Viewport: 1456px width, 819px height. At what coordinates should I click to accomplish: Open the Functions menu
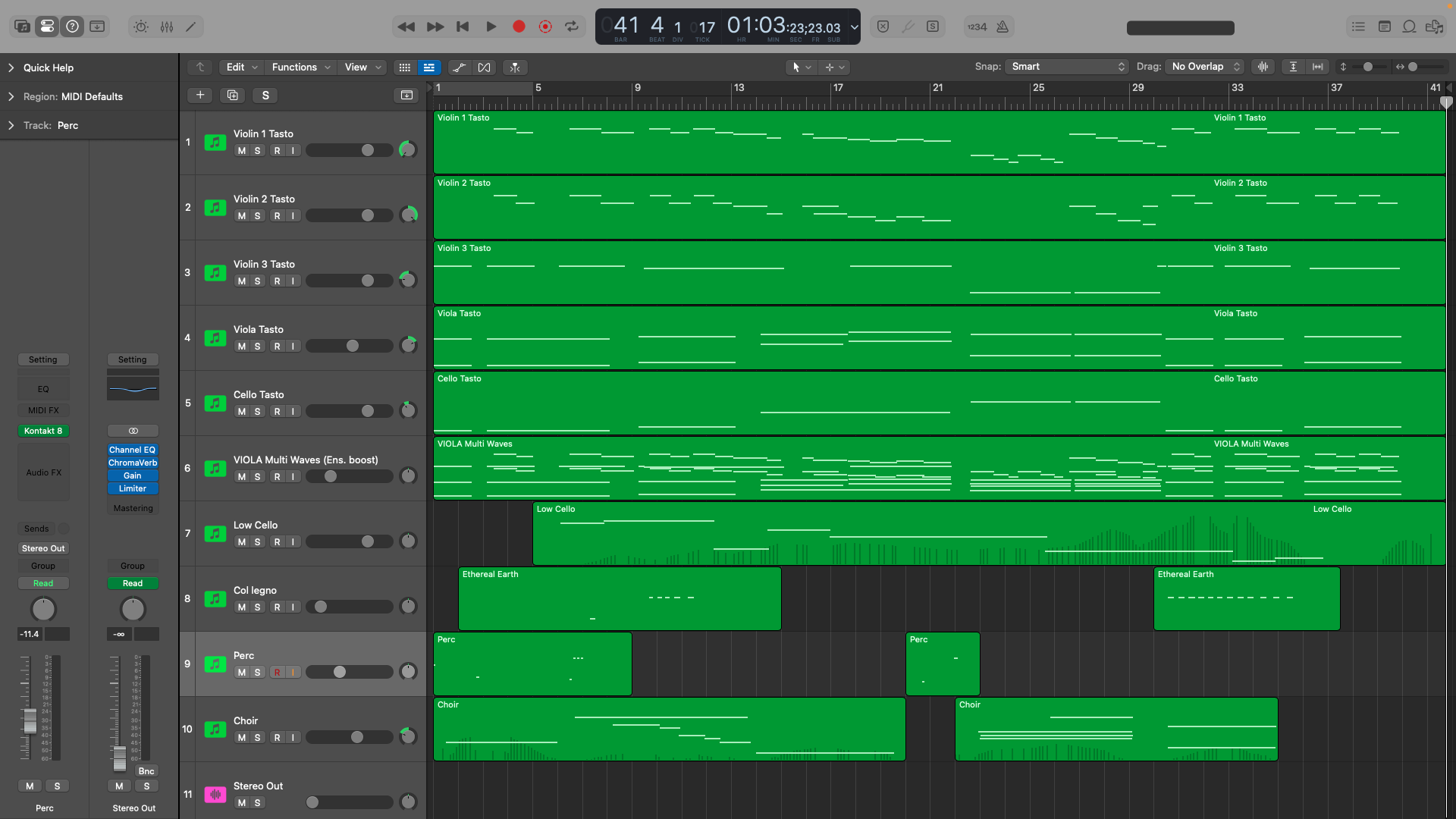tap(301, 67)
